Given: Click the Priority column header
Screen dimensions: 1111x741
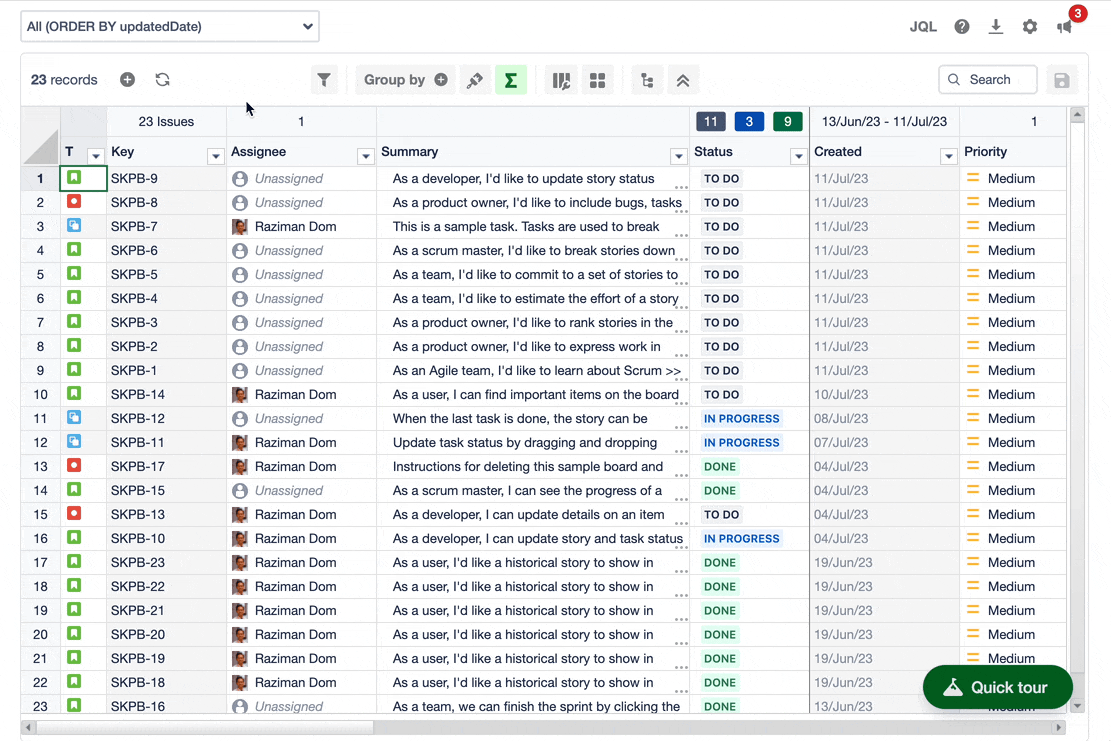Looking at the screenshot, I should (x=986, y=152).
